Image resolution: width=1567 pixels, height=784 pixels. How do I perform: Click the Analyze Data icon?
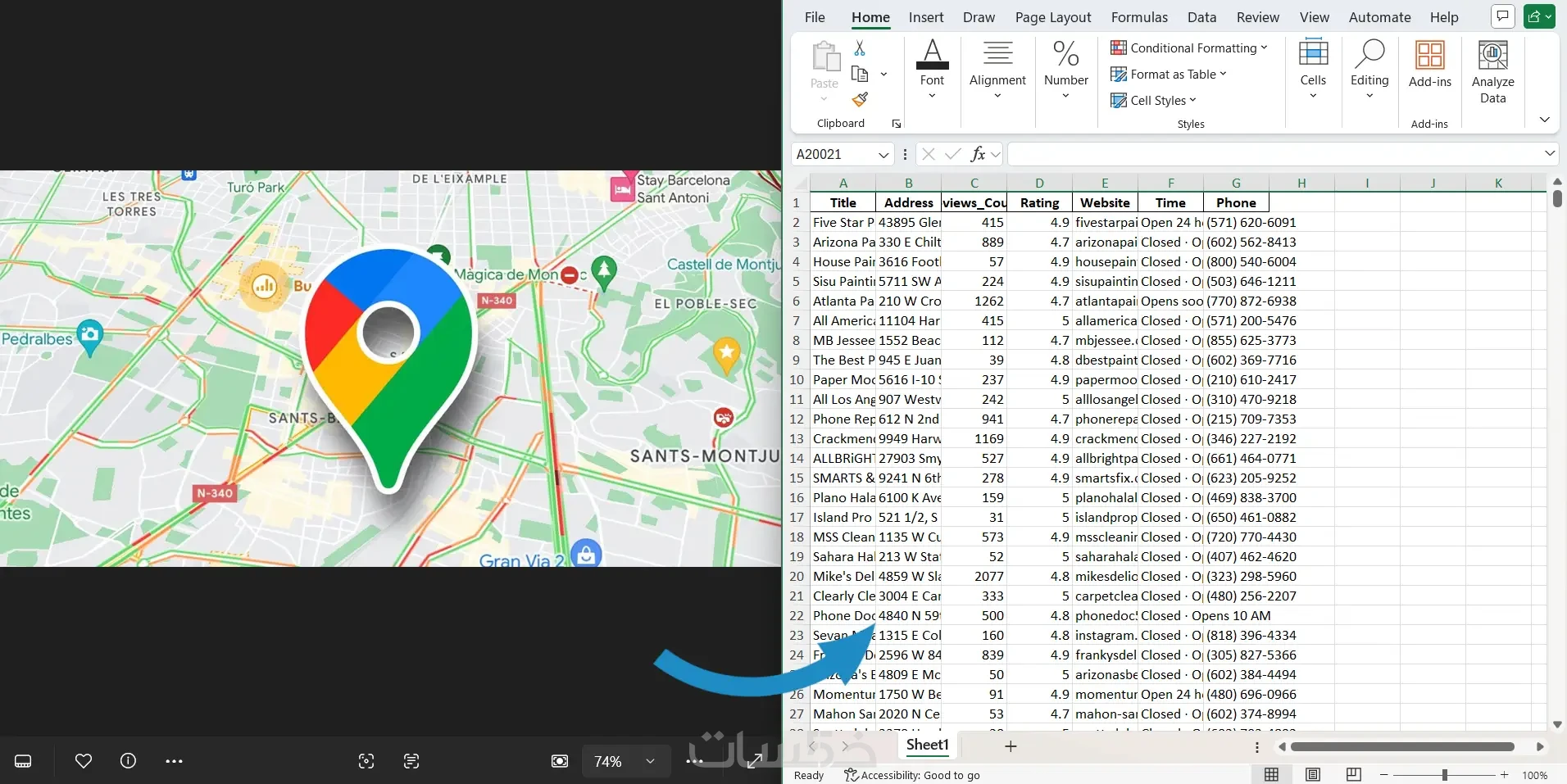click(1492, 56)
